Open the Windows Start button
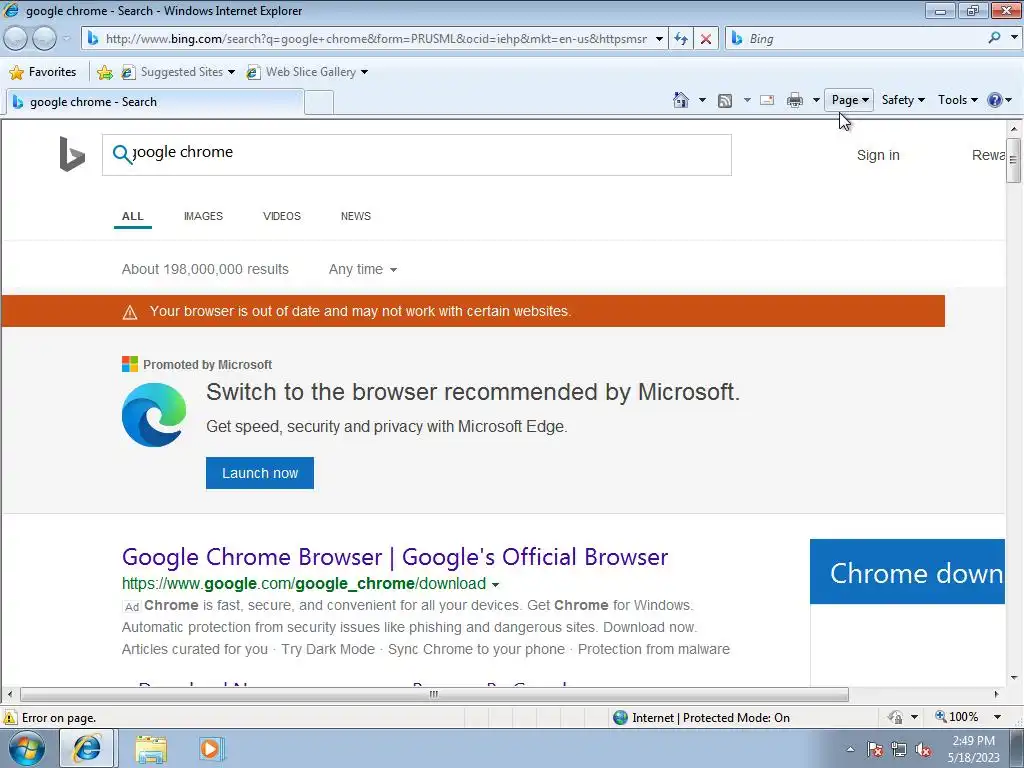The width and height of the screenshot is (1024, 768). 27,748
